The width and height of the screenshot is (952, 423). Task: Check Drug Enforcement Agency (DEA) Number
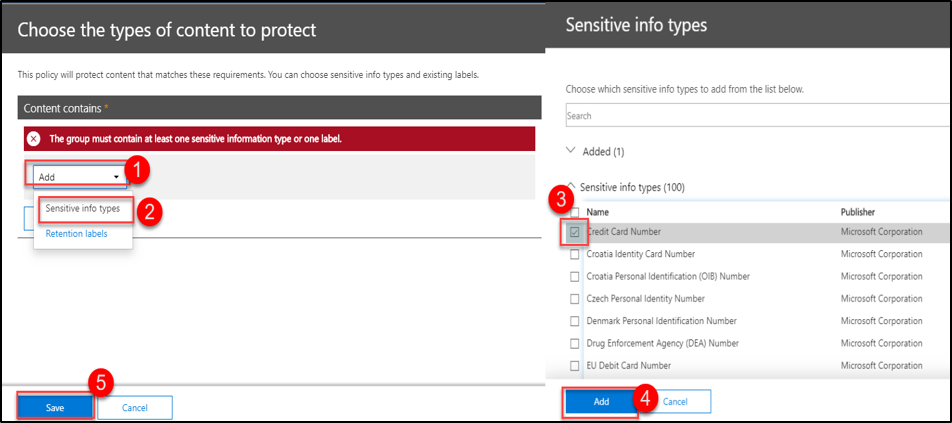coord(574,343)
